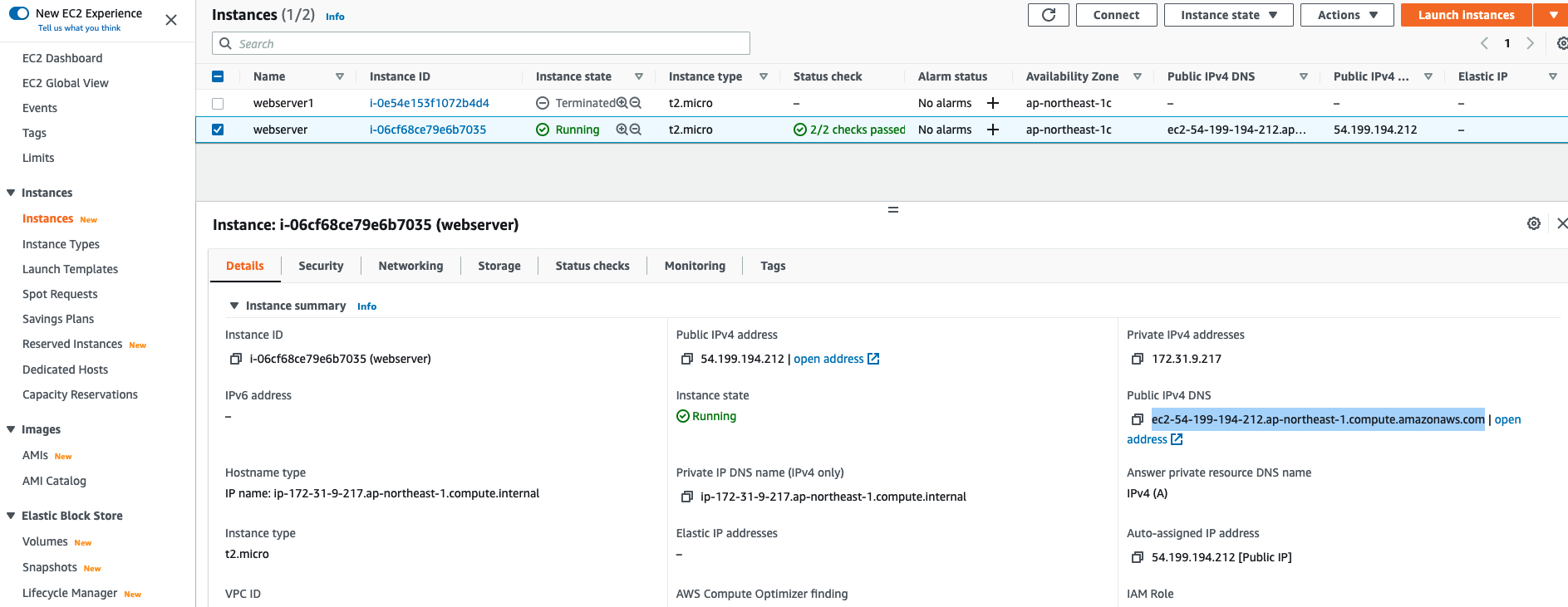Viewport: 1568px width, 607px height.
Task: Open Capacity Reservations in the sidebar
Action: point(80,394)
